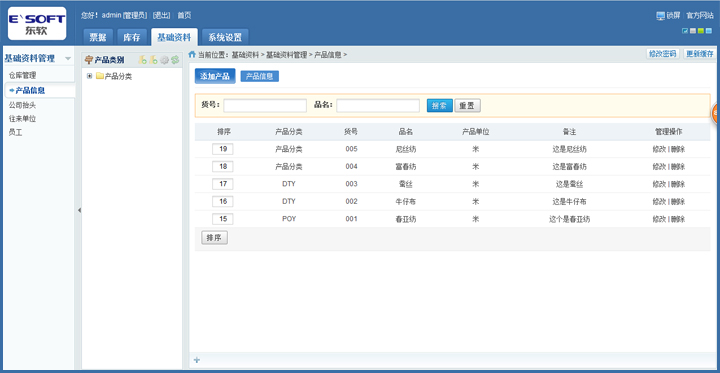This screenshot has height=373, width=720.
Task: Click the 添加产品 button
Action: [x=215, y=76]
